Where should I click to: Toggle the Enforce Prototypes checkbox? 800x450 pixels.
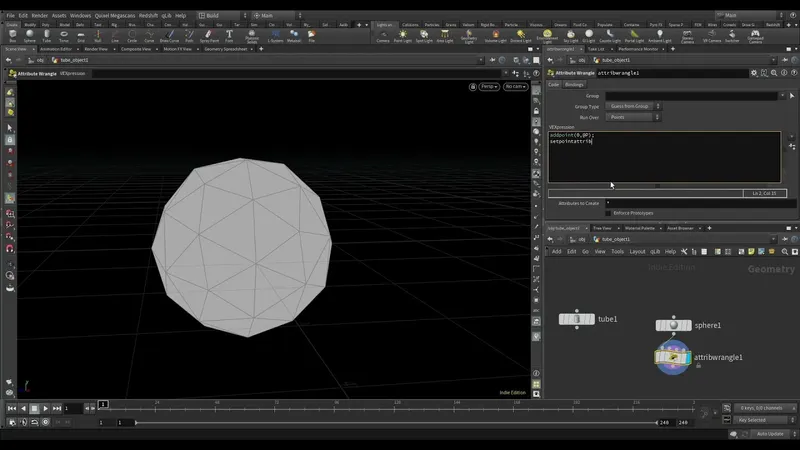(x=608, y=213)
